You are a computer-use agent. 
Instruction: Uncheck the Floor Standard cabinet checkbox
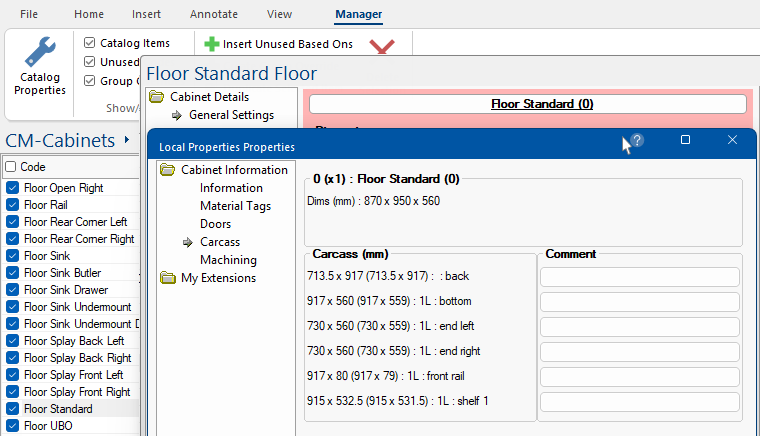(12, 408)
